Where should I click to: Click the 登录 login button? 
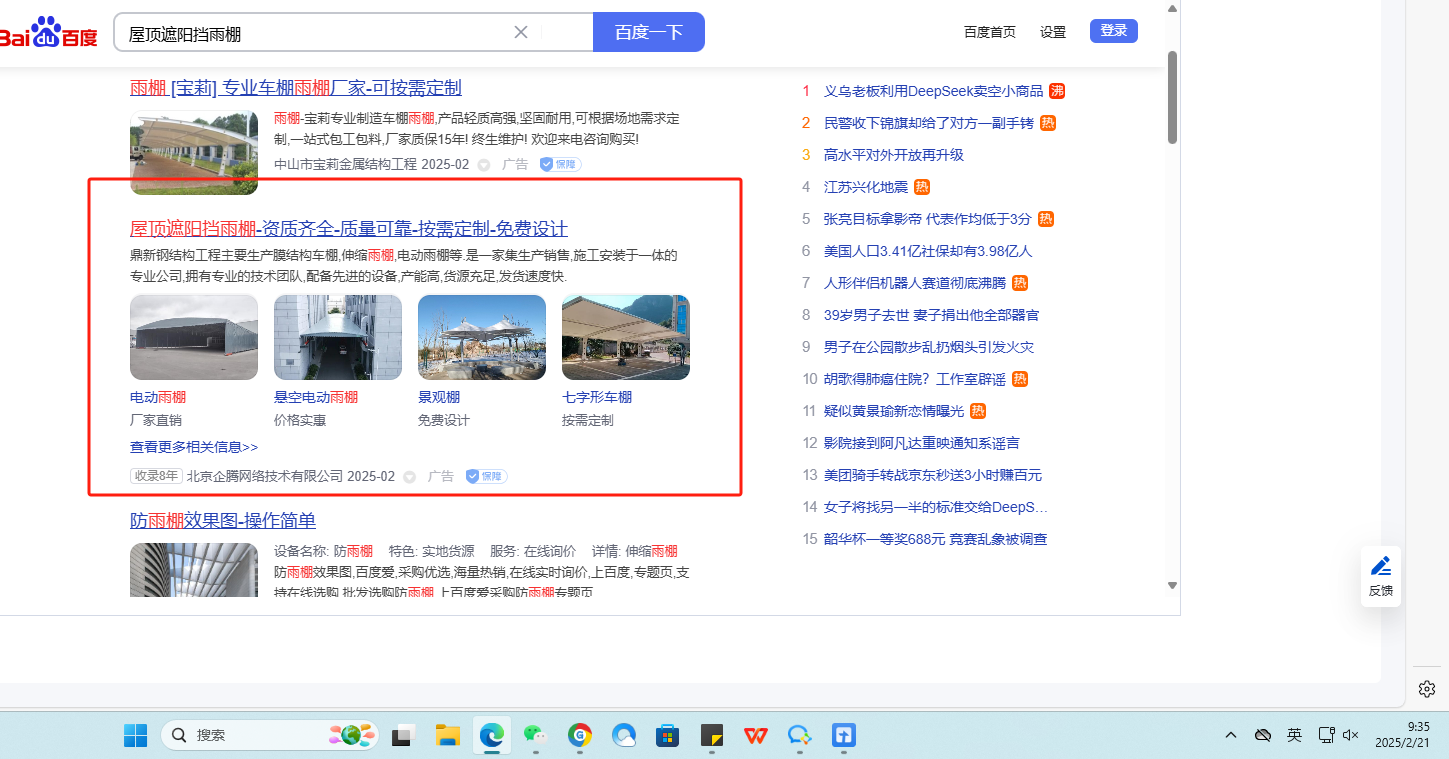pos(1113,31)
